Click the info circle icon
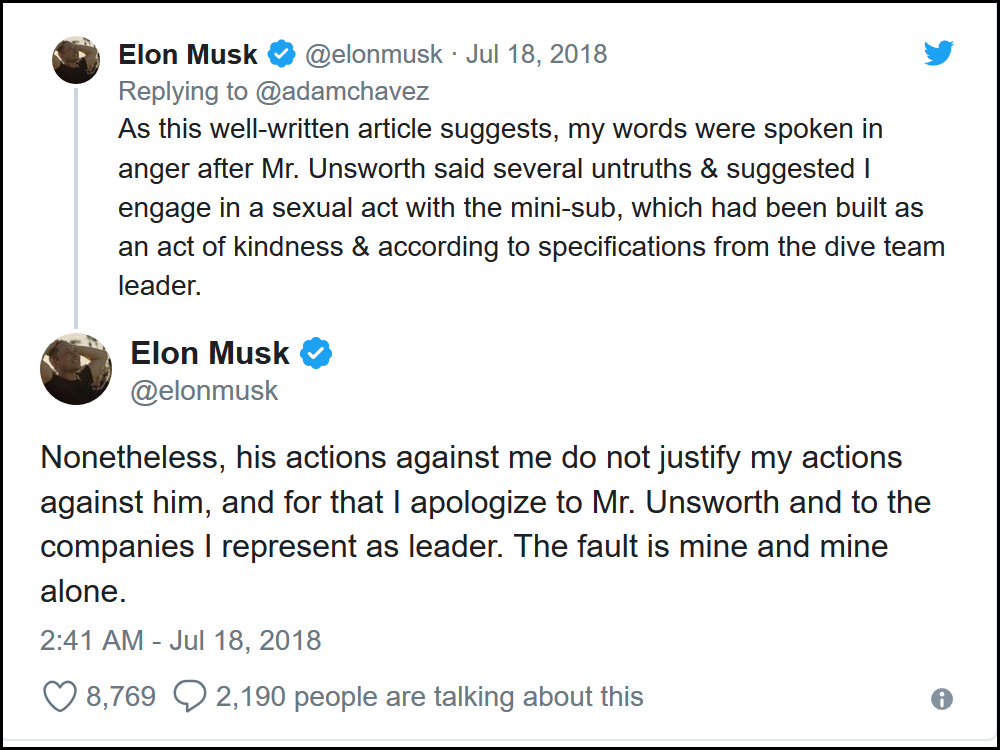This screenshot has height=750, width=1000. (x=942, y=699)
